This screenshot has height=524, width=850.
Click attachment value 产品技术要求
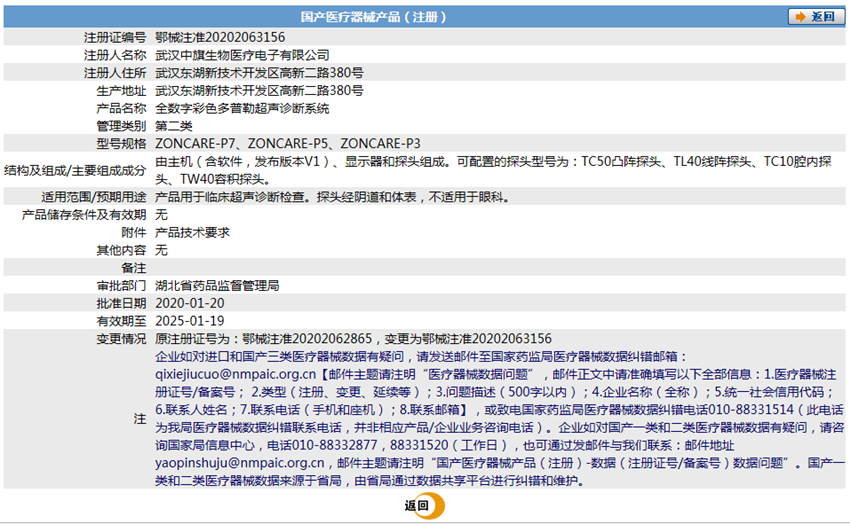pyautogui.click(x=192, y=232)
